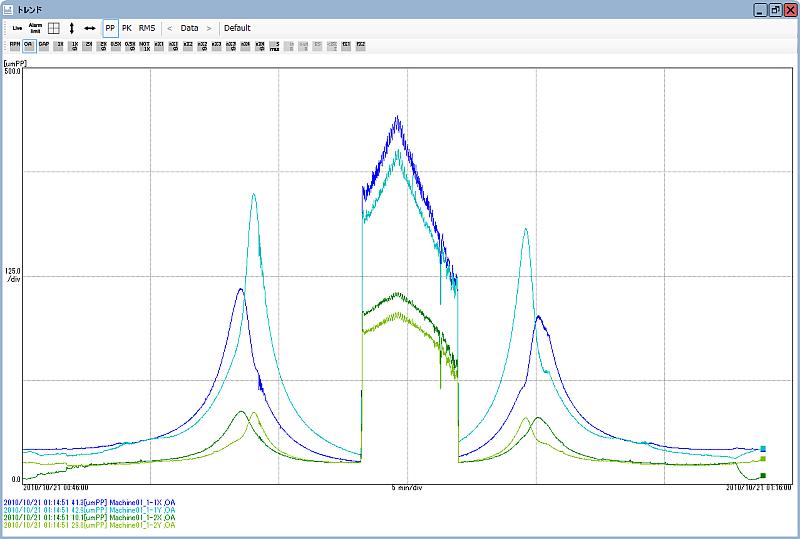The height and width of the screenshot is (539, 800).
Task: Select the nX4 amplitude button
Action: click(245, 46)
